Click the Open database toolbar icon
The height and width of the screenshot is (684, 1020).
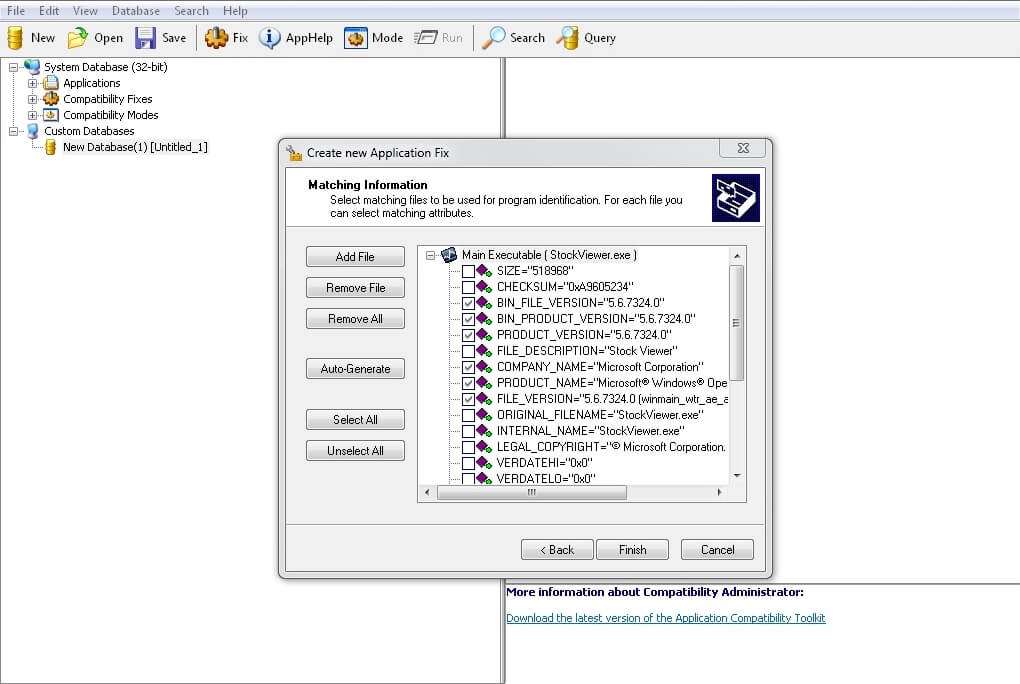pos(77,38)
